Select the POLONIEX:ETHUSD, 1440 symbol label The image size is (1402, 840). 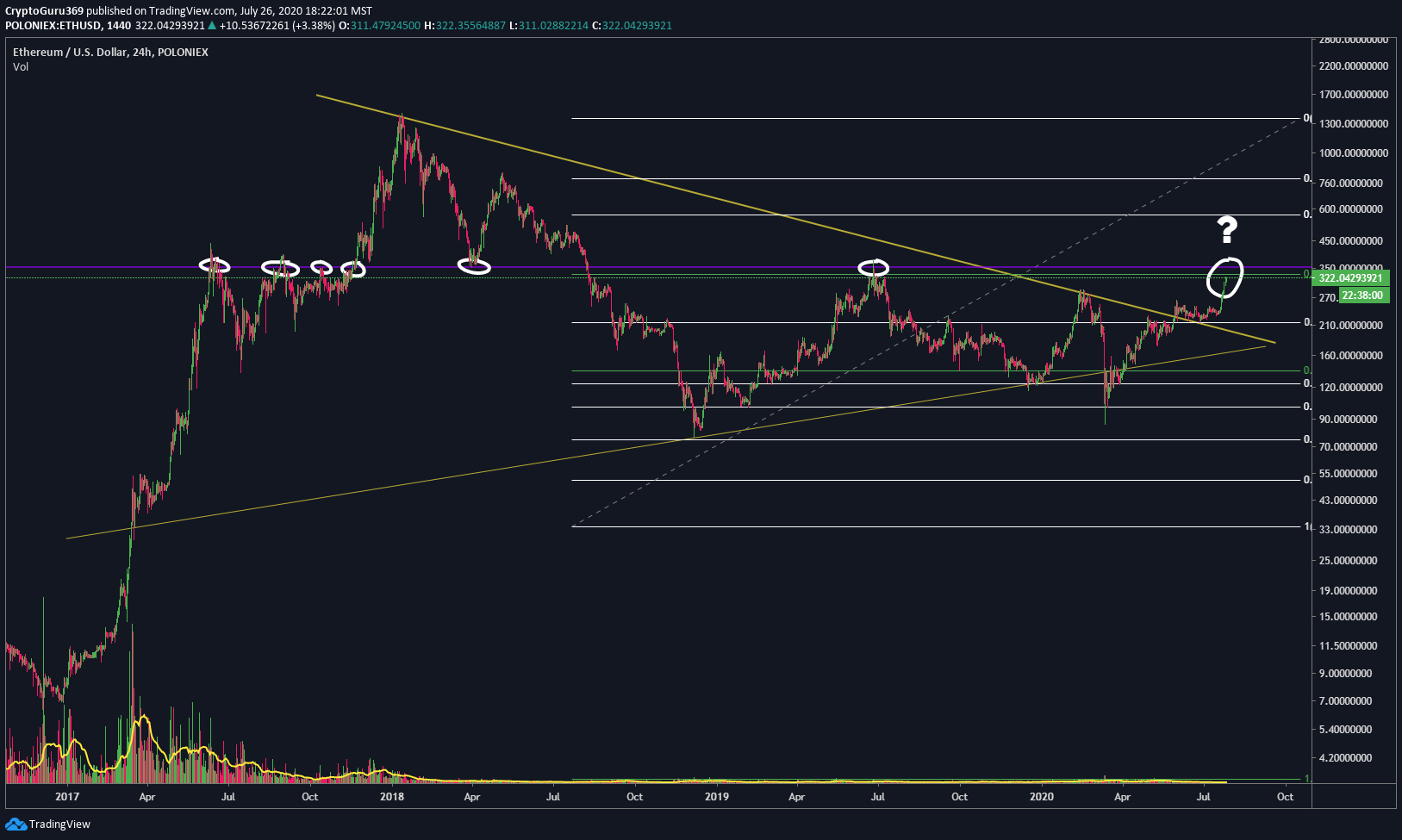tap(68, 26)
